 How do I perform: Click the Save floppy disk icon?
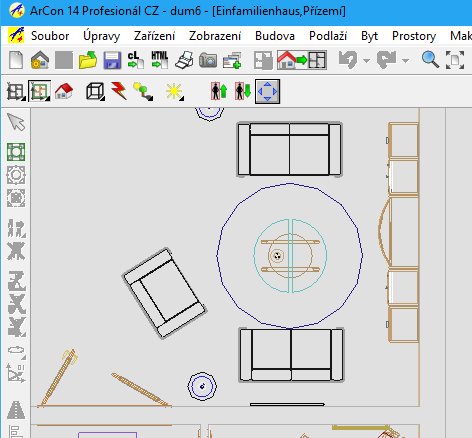pyautogui.click(x=112, y=60)
